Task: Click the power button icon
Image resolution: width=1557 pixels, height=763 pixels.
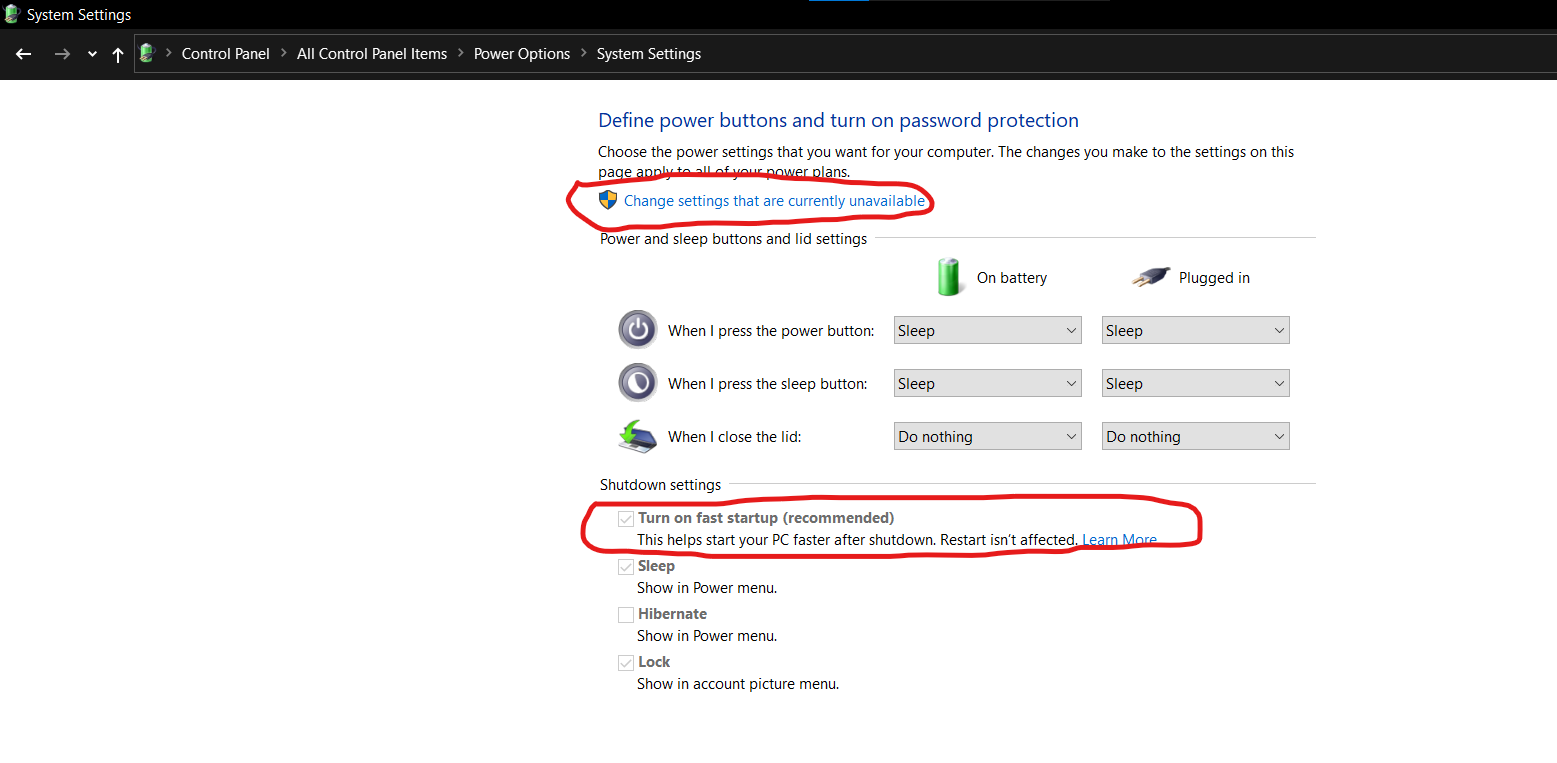Action: 637,330
